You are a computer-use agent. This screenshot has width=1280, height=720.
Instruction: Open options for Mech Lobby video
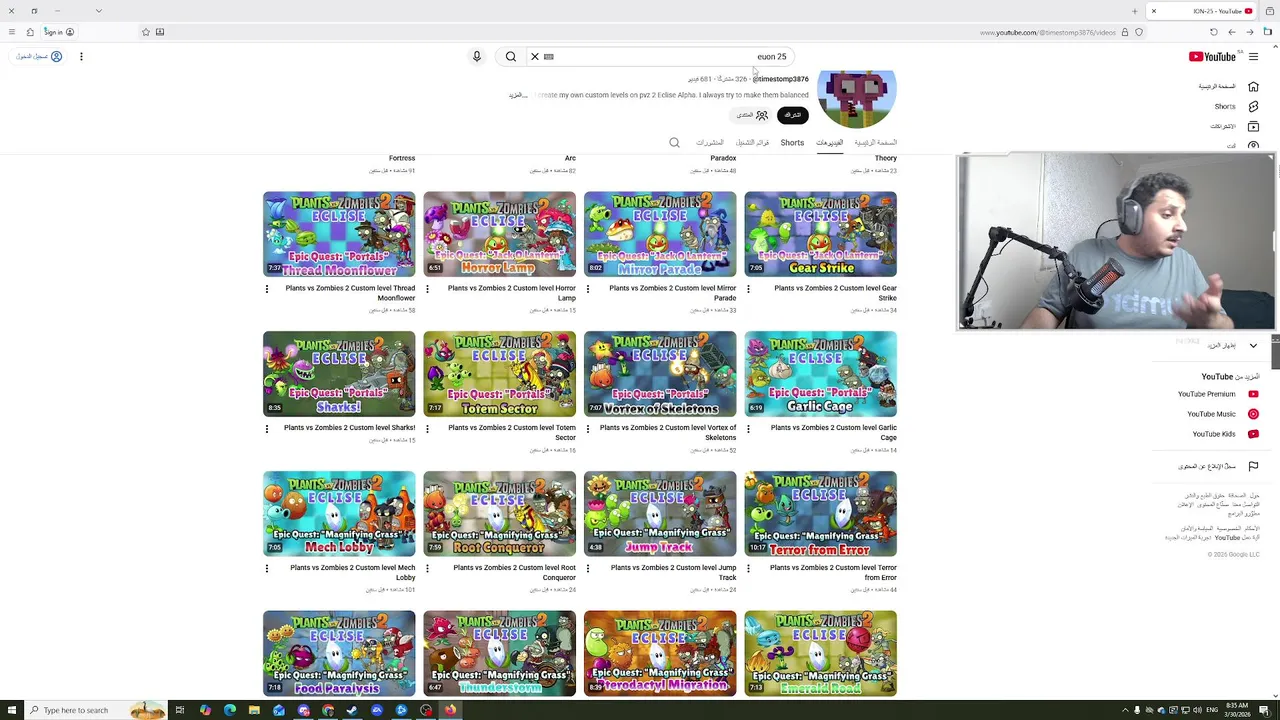tap(267, 569)
